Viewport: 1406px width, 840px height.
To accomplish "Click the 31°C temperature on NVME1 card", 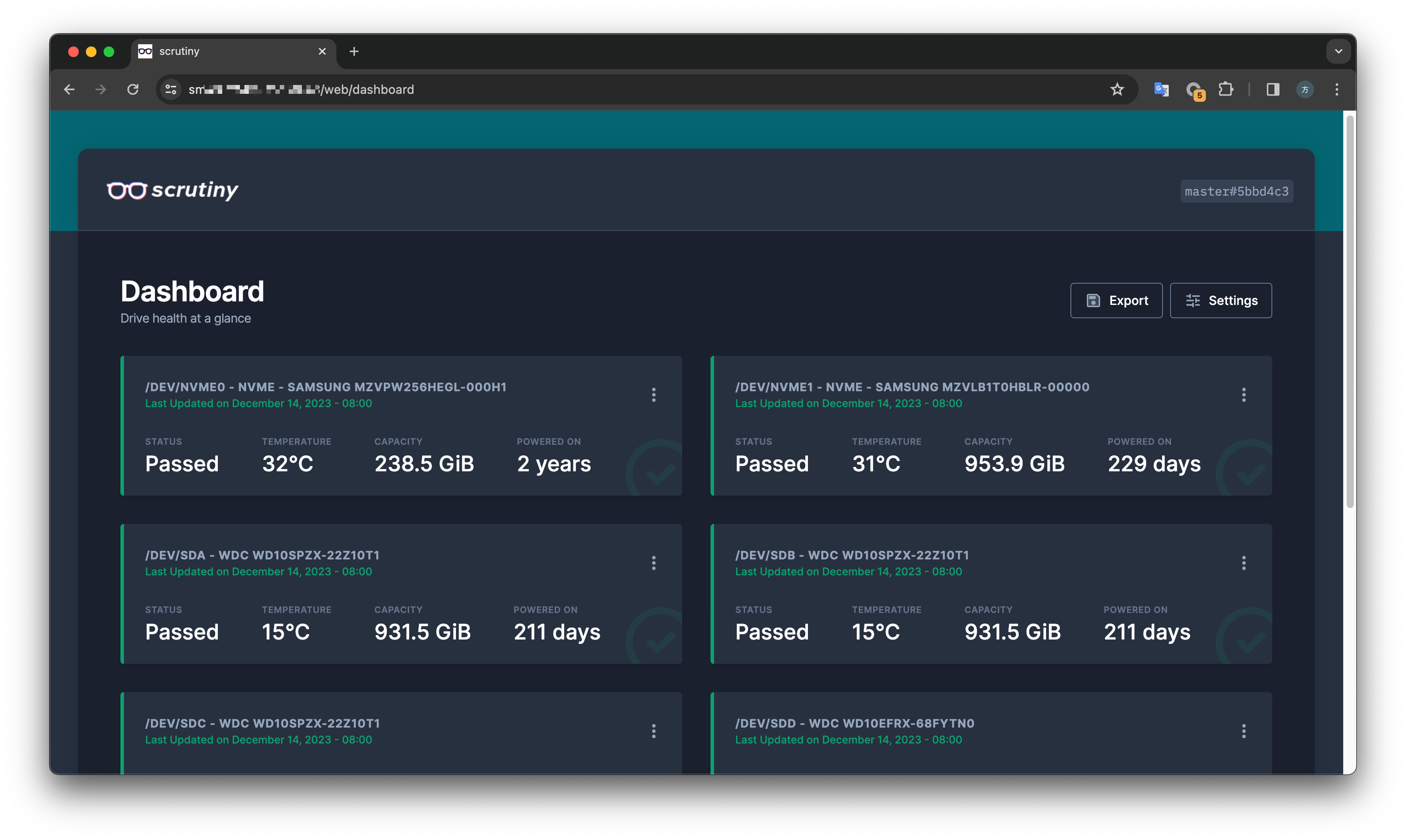I will click(876, 463).
